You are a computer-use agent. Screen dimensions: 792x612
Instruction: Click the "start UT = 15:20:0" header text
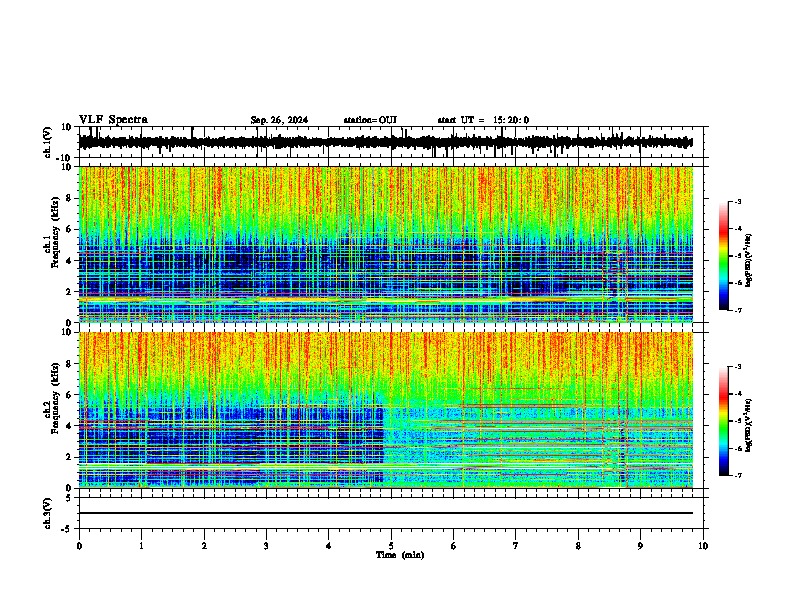(x=483, y=120)
